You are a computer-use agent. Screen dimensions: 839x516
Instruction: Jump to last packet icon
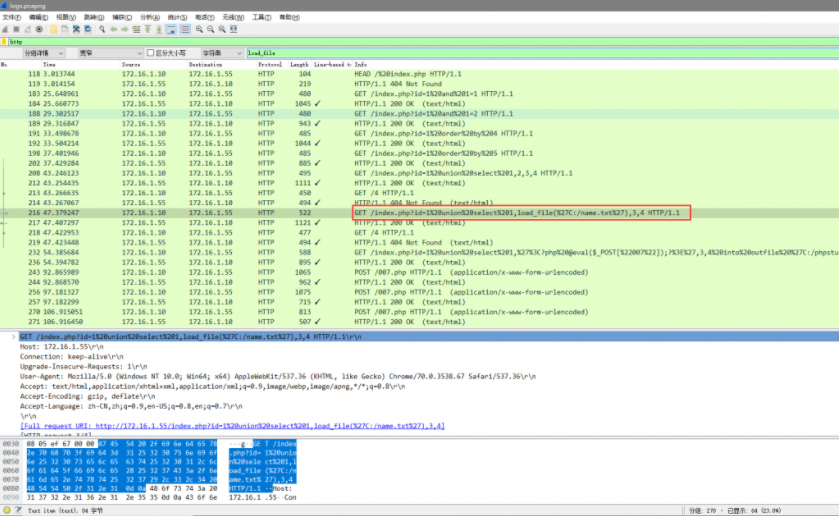pos(159,29)
